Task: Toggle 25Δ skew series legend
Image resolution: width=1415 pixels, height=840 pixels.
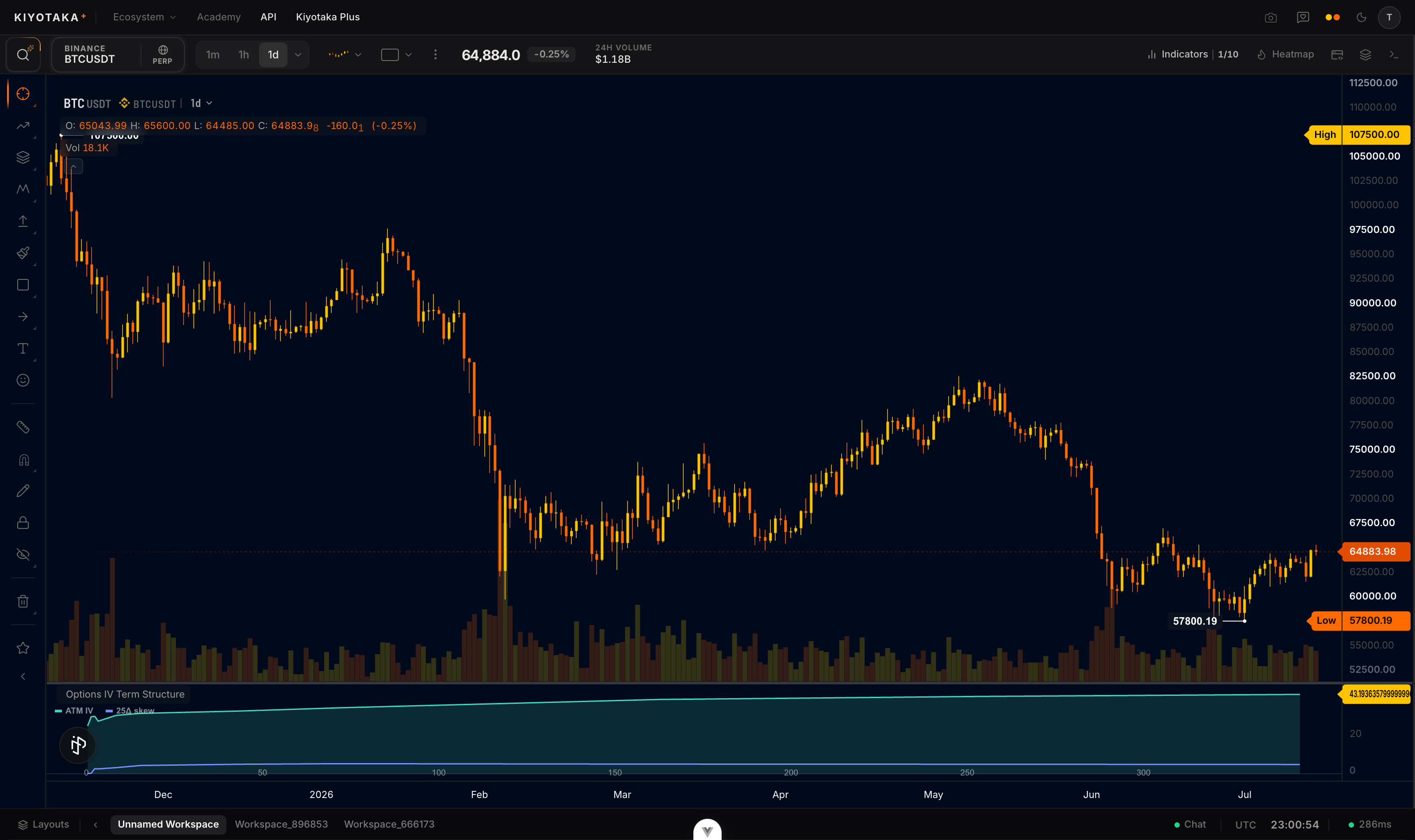Action: tap(130, 711)
